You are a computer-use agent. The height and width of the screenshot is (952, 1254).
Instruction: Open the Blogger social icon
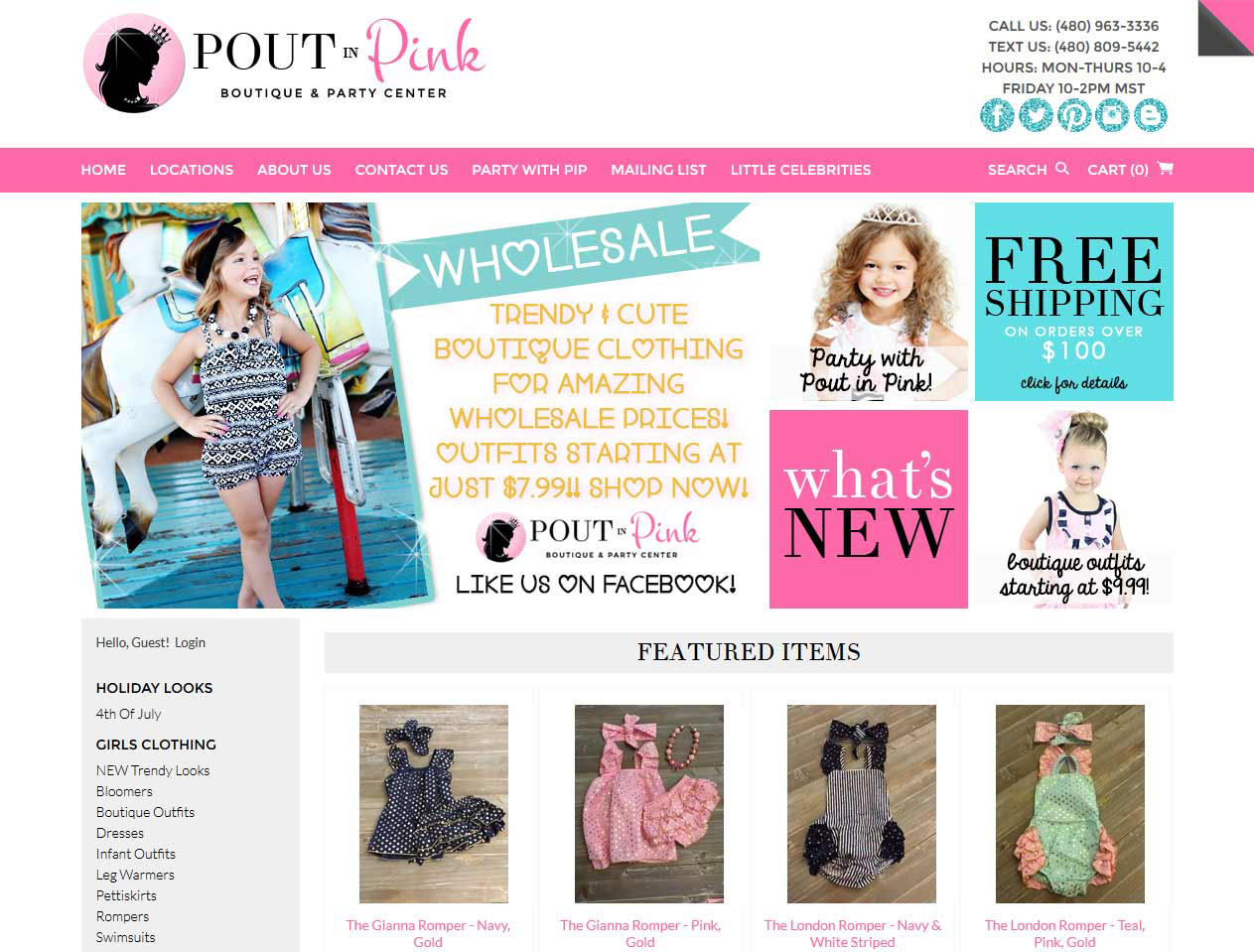(1150, 115)
